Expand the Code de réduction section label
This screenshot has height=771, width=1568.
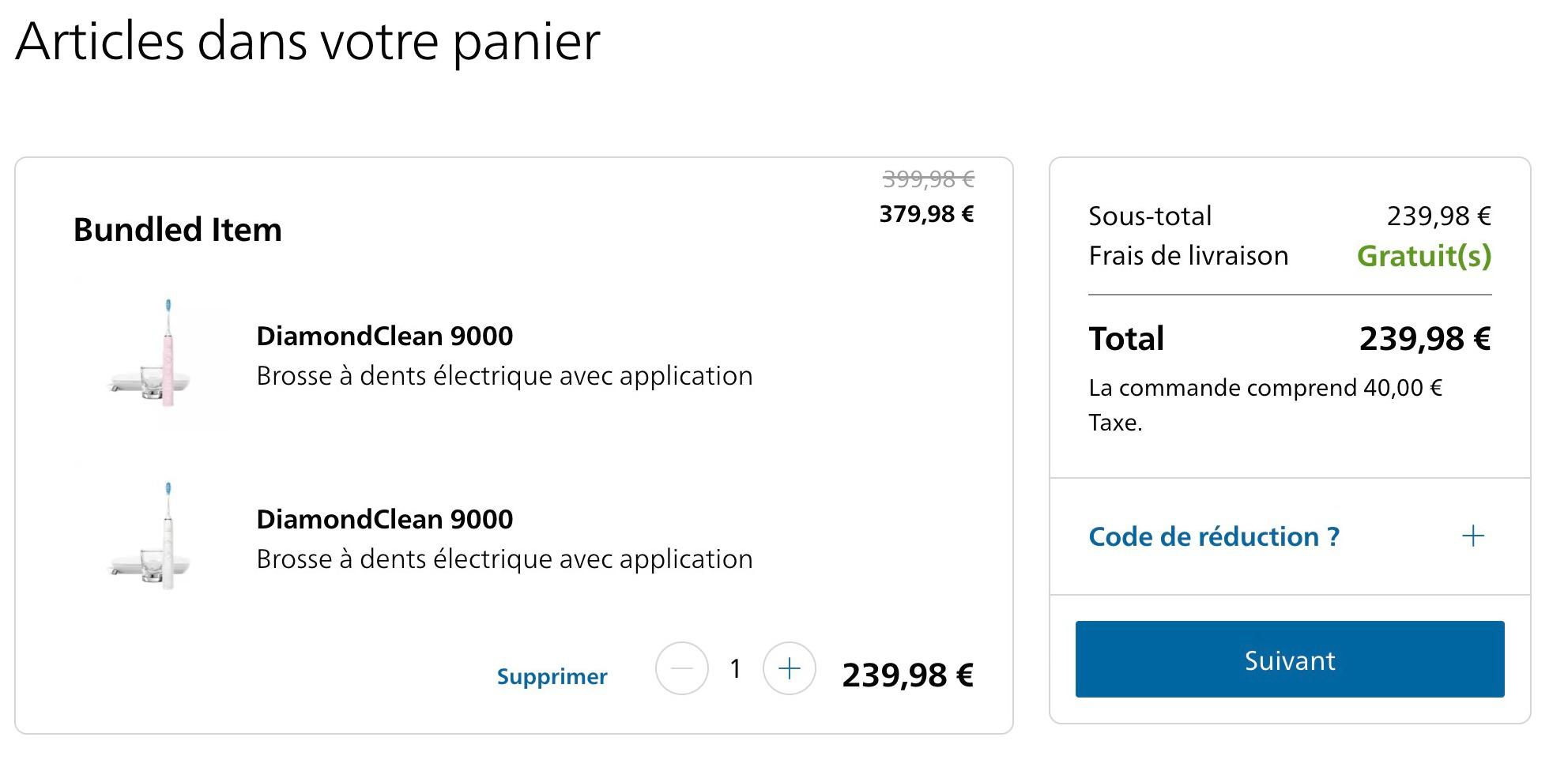click(x=1214, y=536)
